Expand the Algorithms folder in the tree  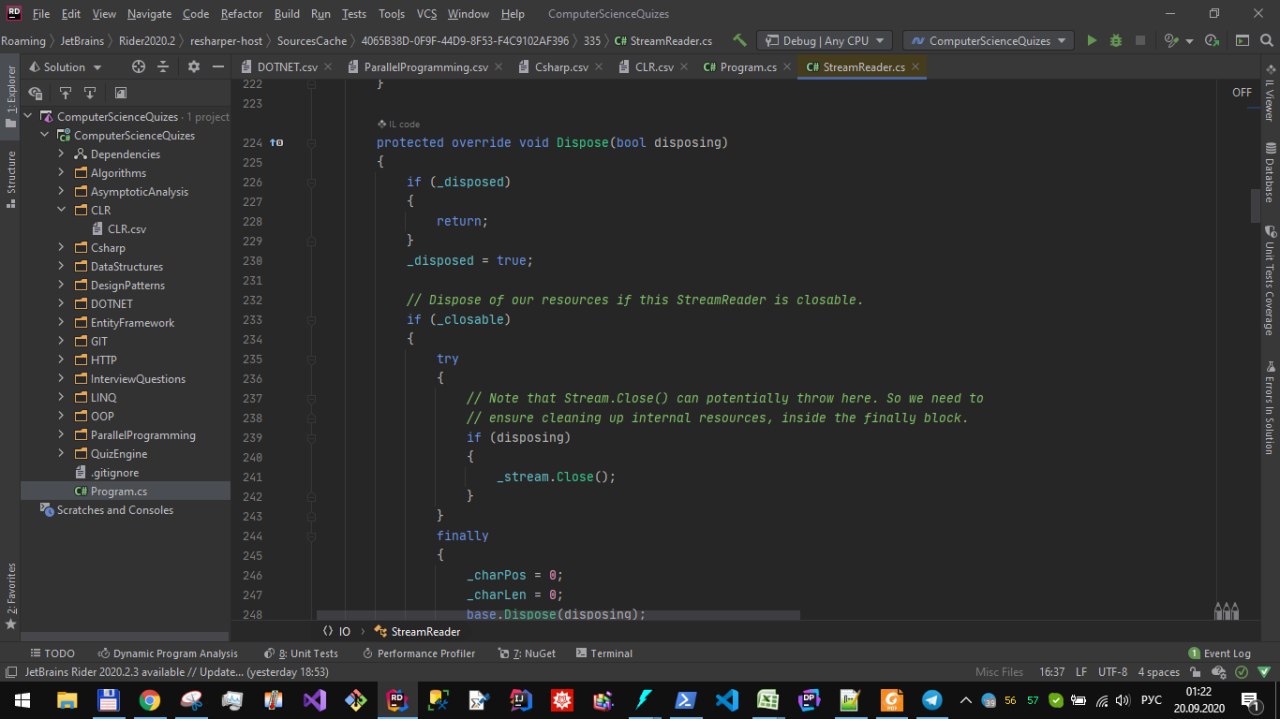coord(61,173)
